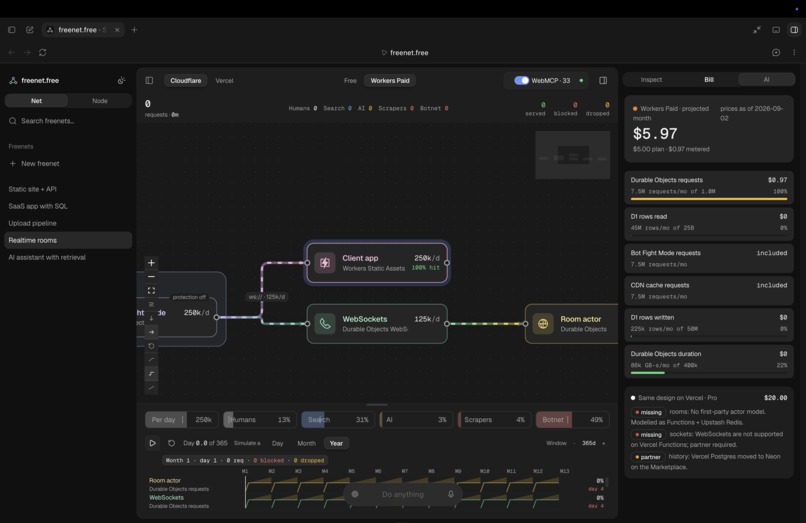The height and width of the screenshot is (523, 806).
Task: Zoom out on the canvas with minus
Action: pos(151,277)
